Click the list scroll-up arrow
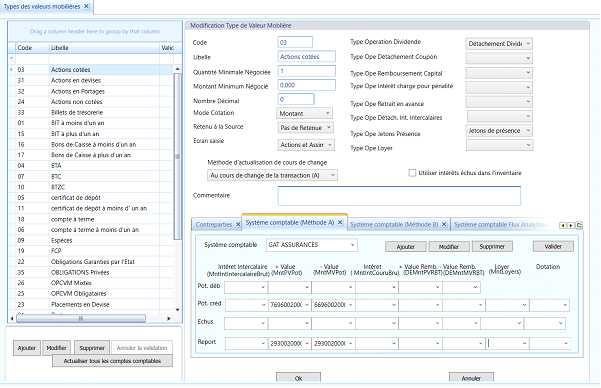Viewport: 601px width, 388px height. pyautogui.click(x=177, y=69)
